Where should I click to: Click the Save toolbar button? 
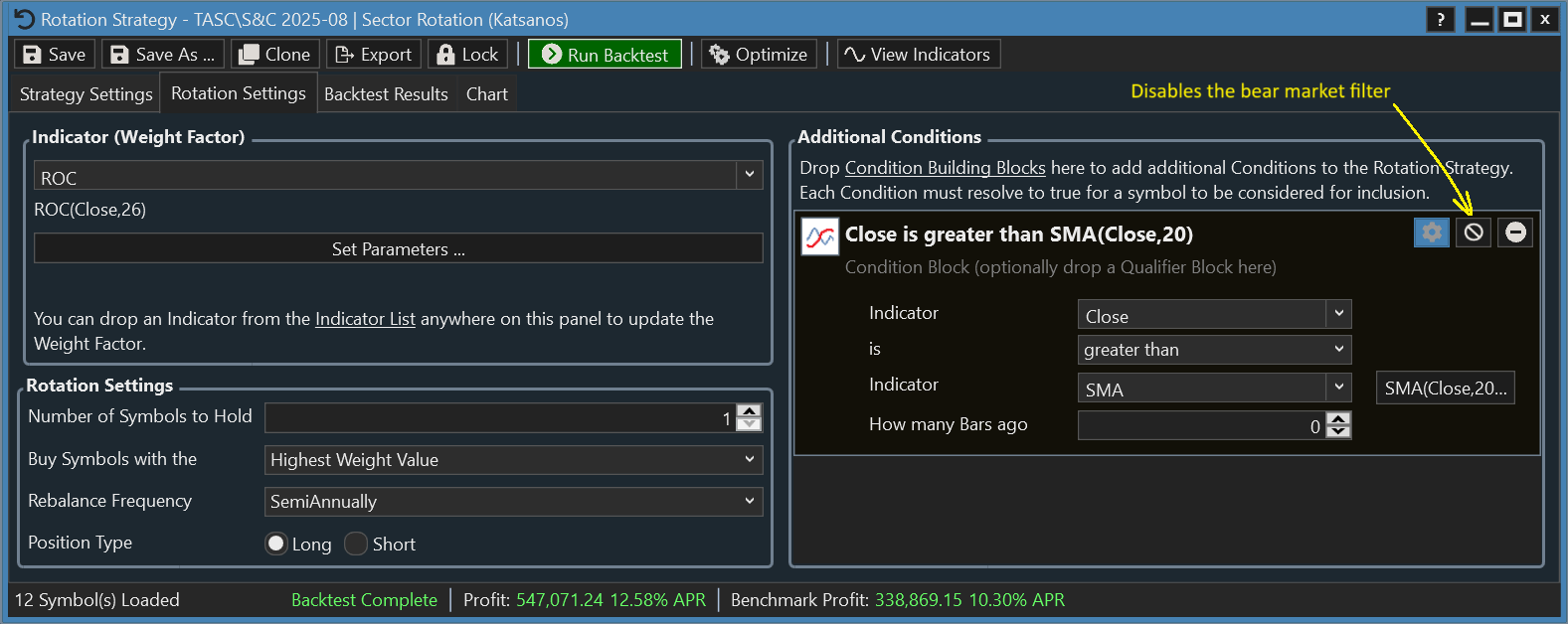point(55,55)
